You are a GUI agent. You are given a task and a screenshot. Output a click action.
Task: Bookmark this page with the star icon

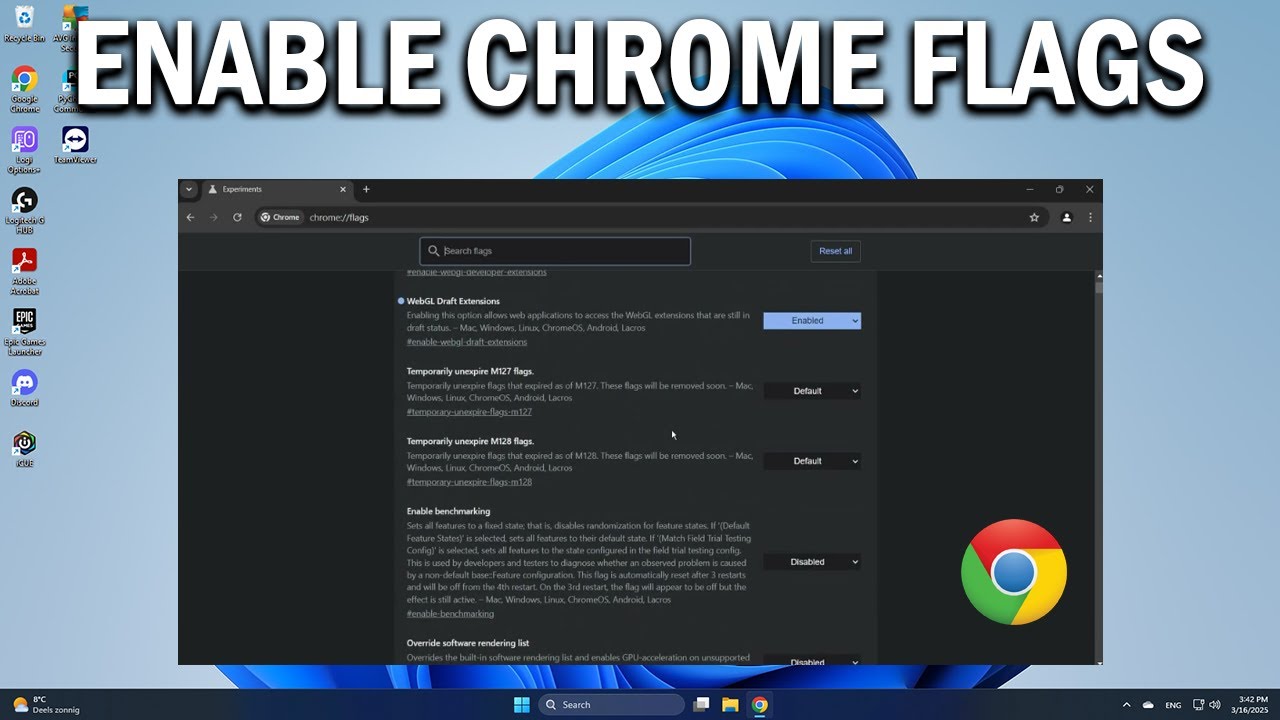pos(1034,217)
